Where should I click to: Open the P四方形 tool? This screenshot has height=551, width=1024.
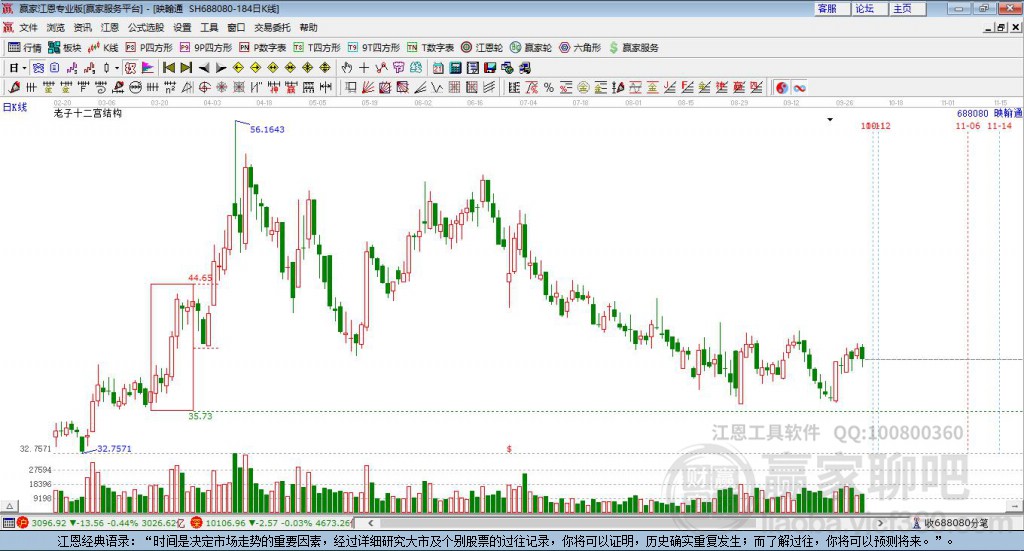[149, 48]
